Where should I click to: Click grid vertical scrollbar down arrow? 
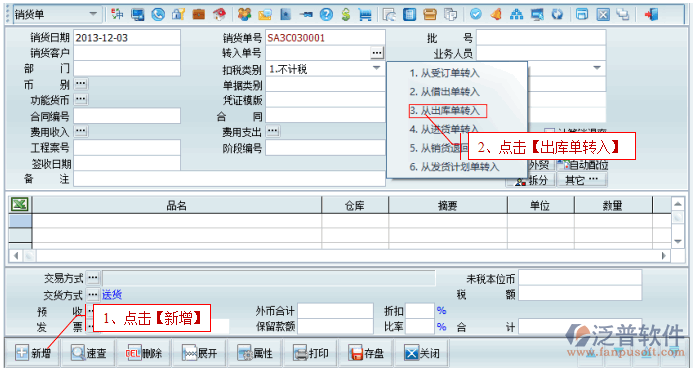point(678,242)
